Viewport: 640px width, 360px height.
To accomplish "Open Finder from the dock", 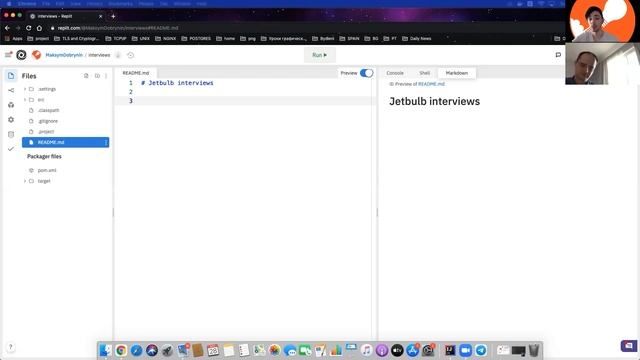I will [x=106, y=350].
